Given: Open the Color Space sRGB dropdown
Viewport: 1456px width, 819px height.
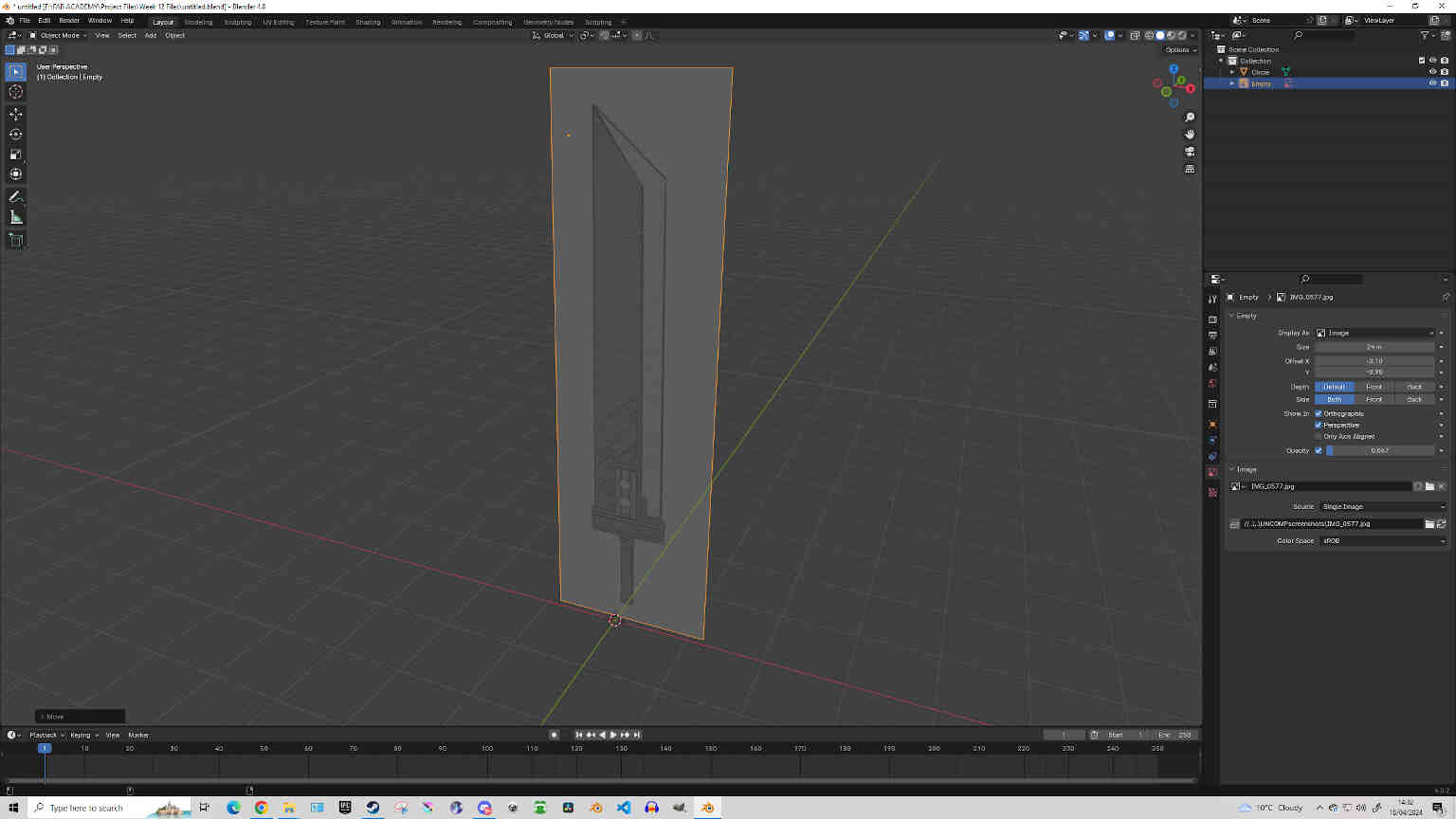Looking at the screenshot, I should click(x=1383, y=540).
